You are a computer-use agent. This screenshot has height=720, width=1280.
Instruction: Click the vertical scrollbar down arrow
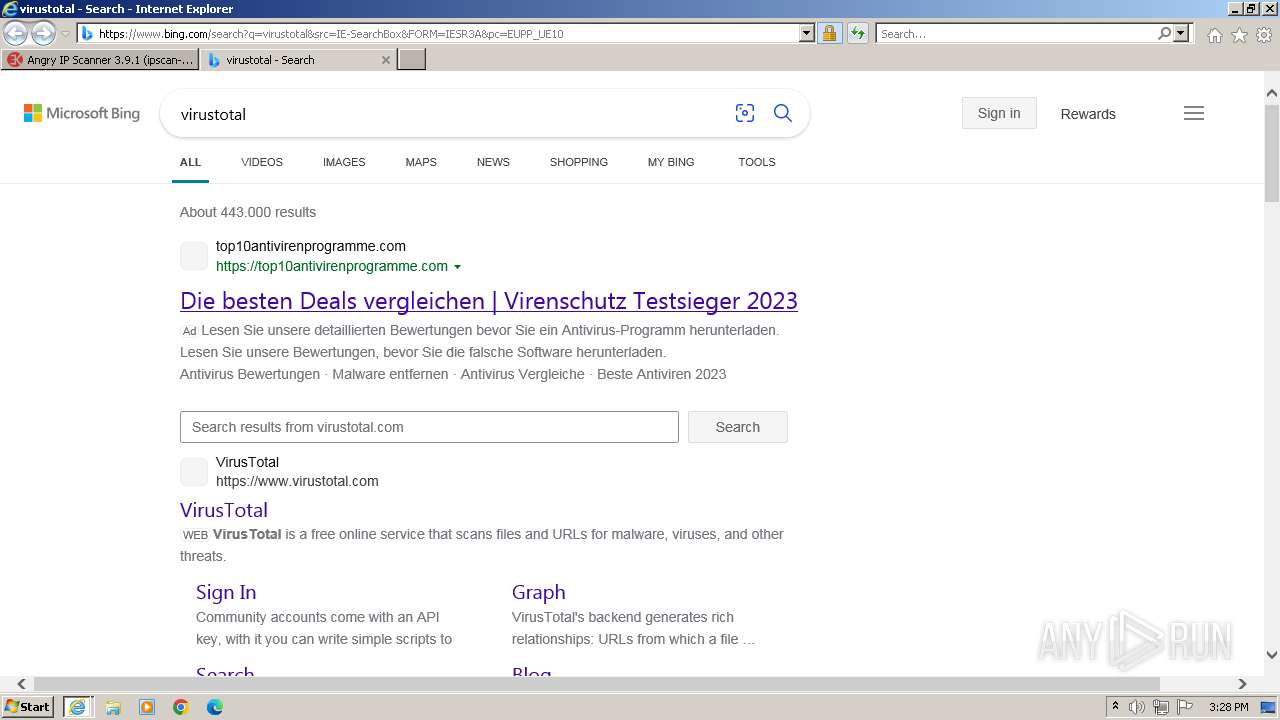pos(1272,655)
